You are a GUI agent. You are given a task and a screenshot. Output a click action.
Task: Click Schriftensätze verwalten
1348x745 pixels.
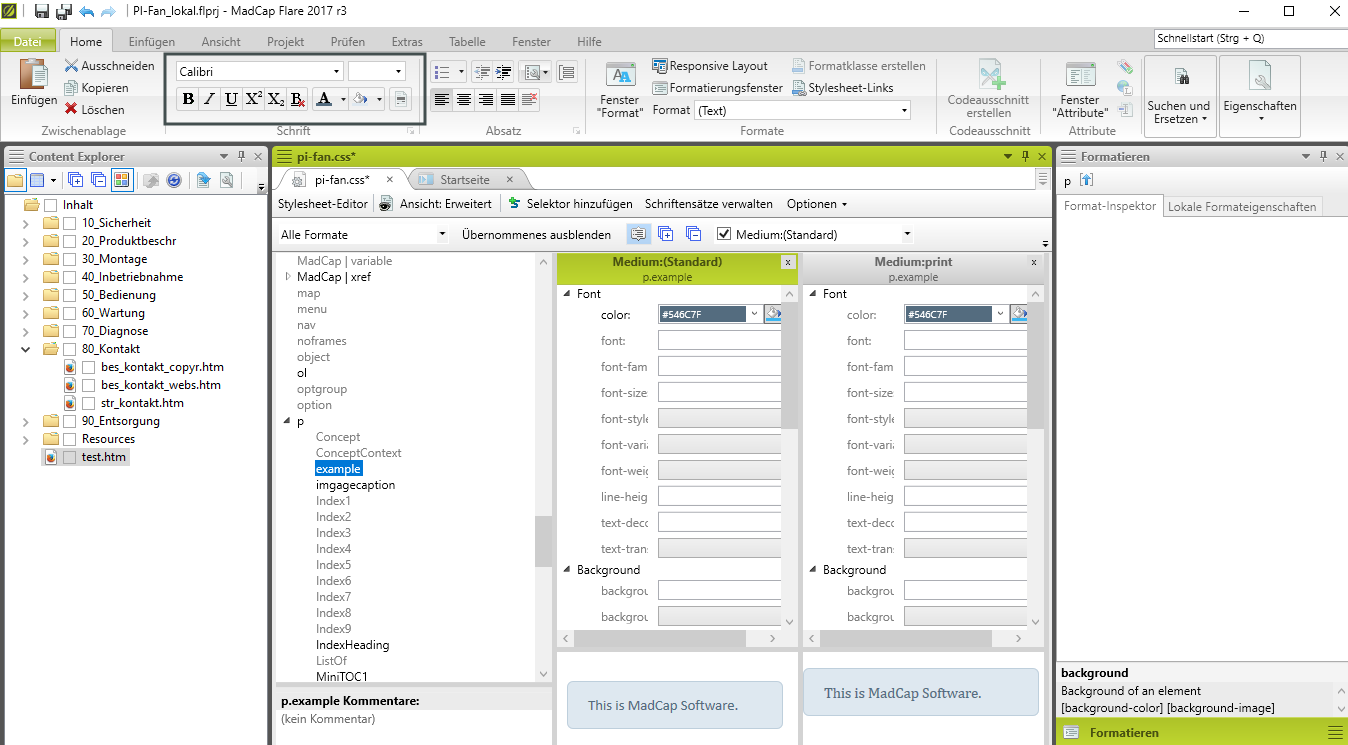[x=708, y=204]
